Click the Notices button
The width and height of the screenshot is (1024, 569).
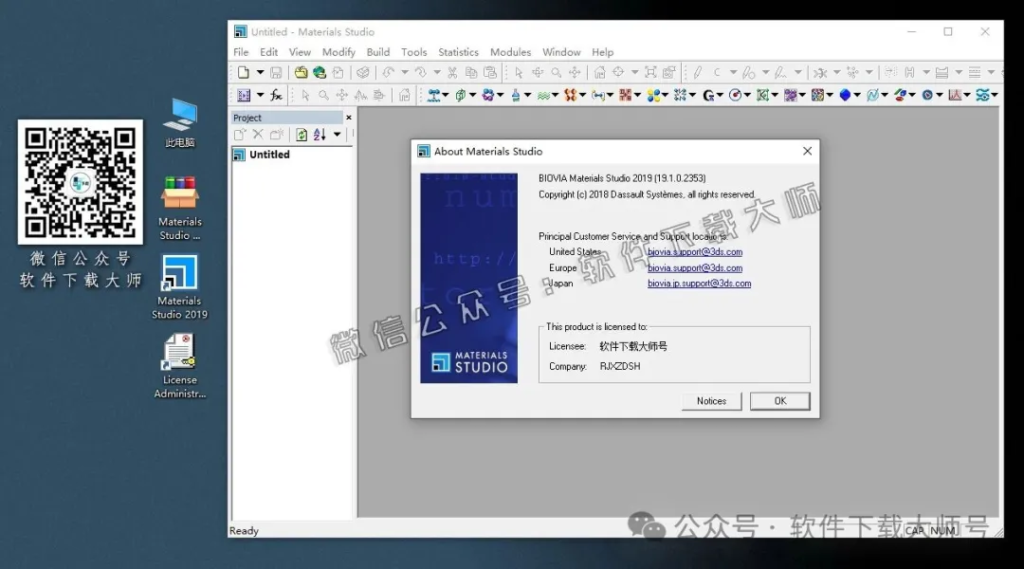pyautogui.click(x=711, y=401)
